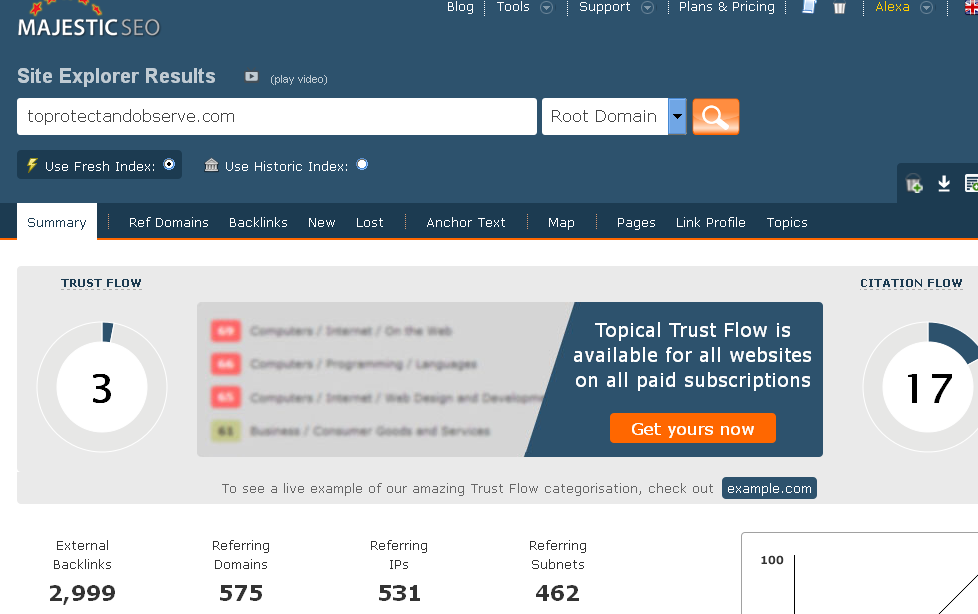Image resolution: width=978 pixels, height=614 pixels.
Task: Click the External Backlinks value 2,999
Action: pos(82,593)
